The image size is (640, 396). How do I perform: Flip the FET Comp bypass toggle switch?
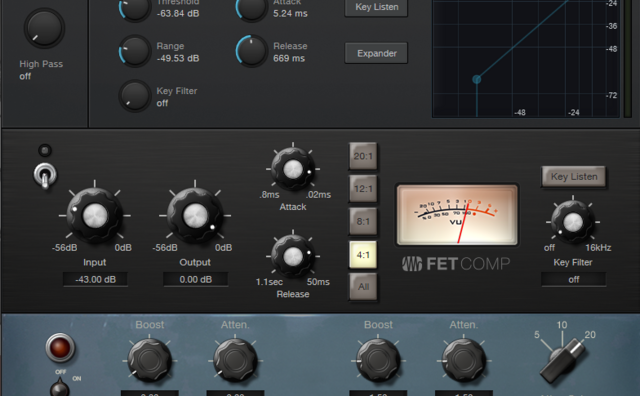pos(45,176)
